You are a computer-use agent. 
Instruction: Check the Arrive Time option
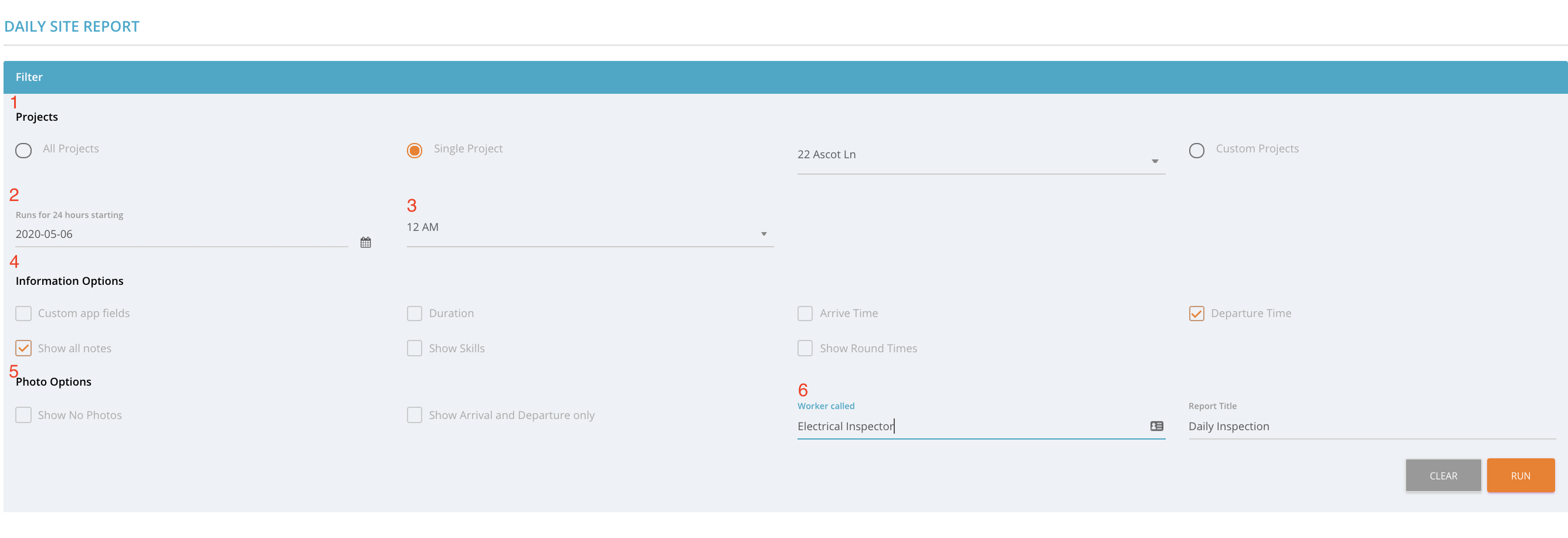[x=805, y=314]
